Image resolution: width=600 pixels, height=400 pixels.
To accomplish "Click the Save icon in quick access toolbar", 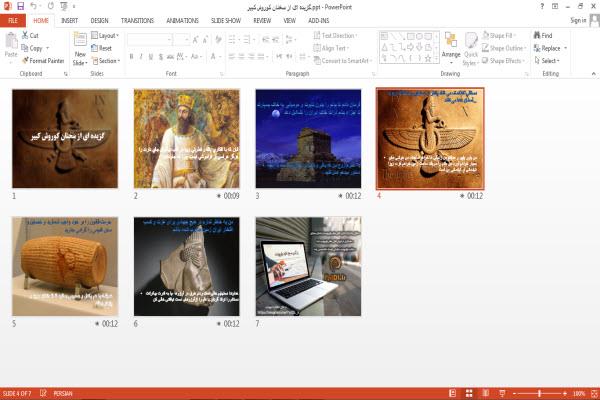I will coord(21,6).
